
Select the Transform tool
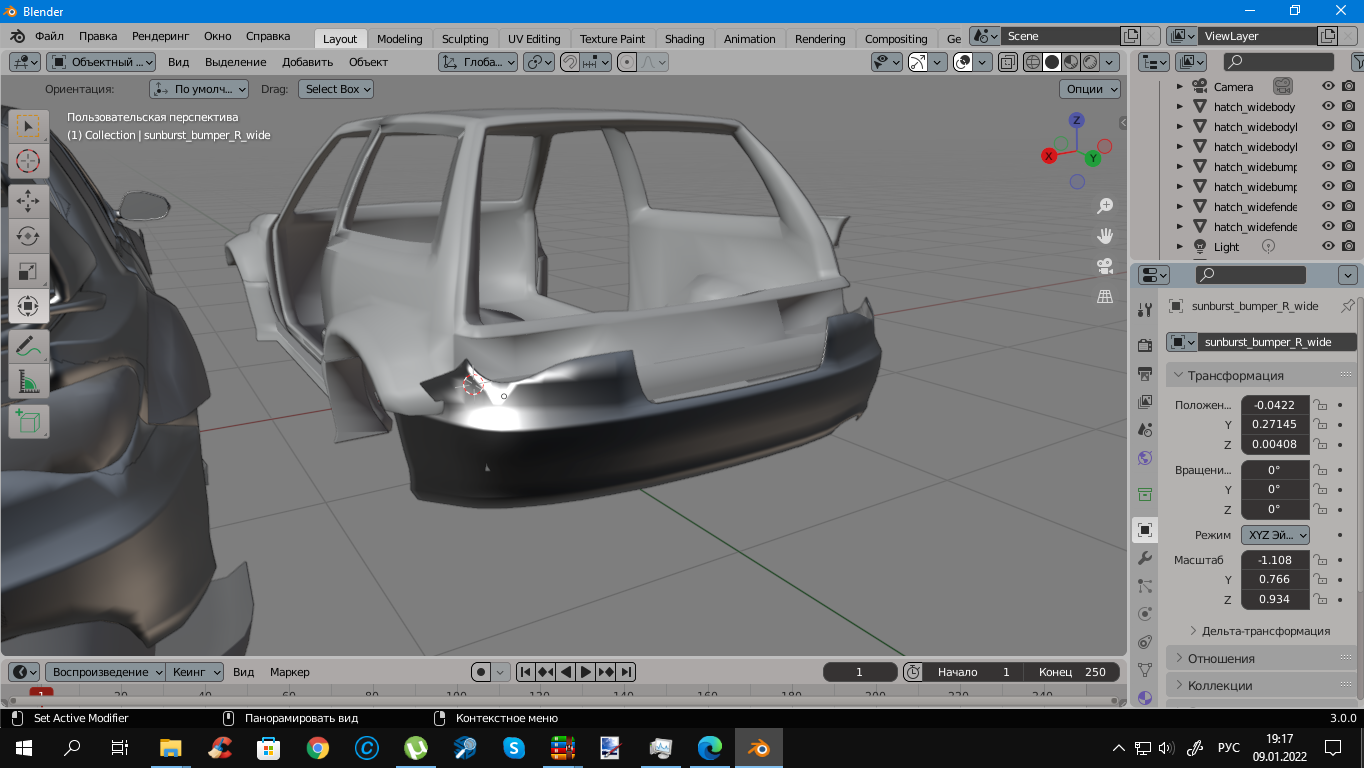tap(28, 305)
